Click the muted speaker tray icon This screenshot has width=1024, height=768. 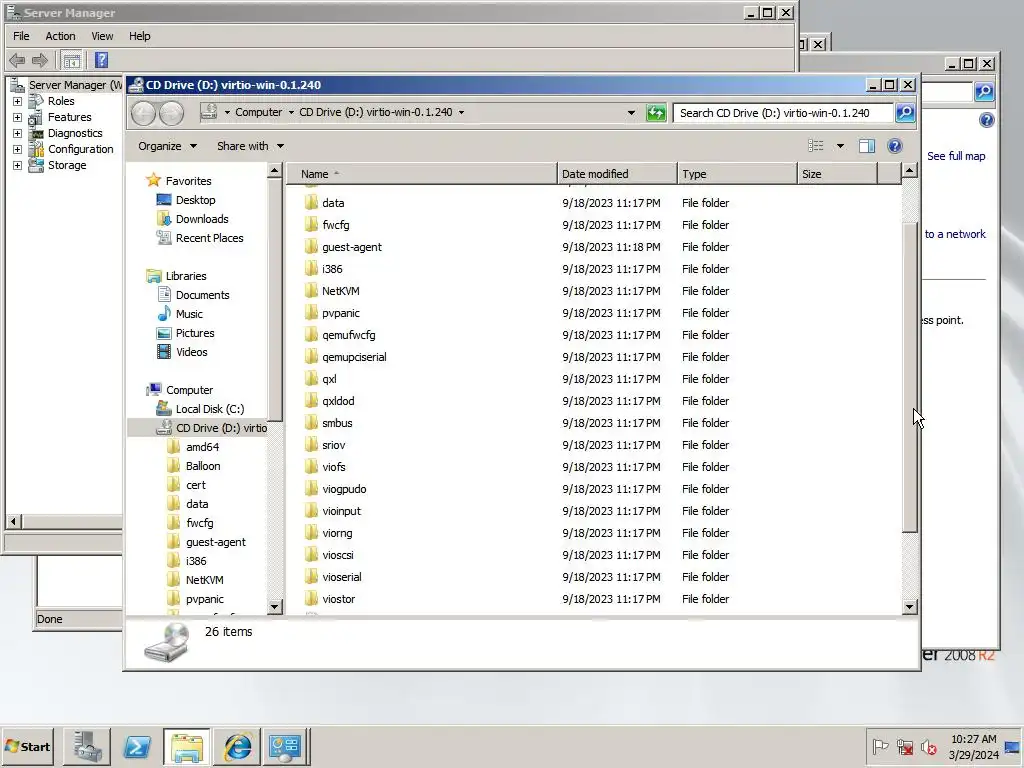click(x=928, y=746)
